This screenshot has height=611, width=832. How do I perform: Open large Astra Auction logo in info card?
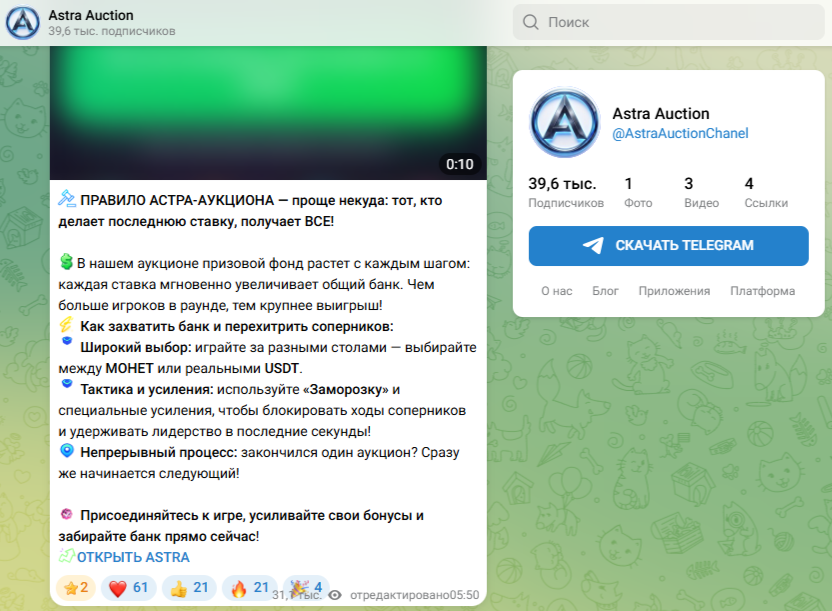pos(565,123)
